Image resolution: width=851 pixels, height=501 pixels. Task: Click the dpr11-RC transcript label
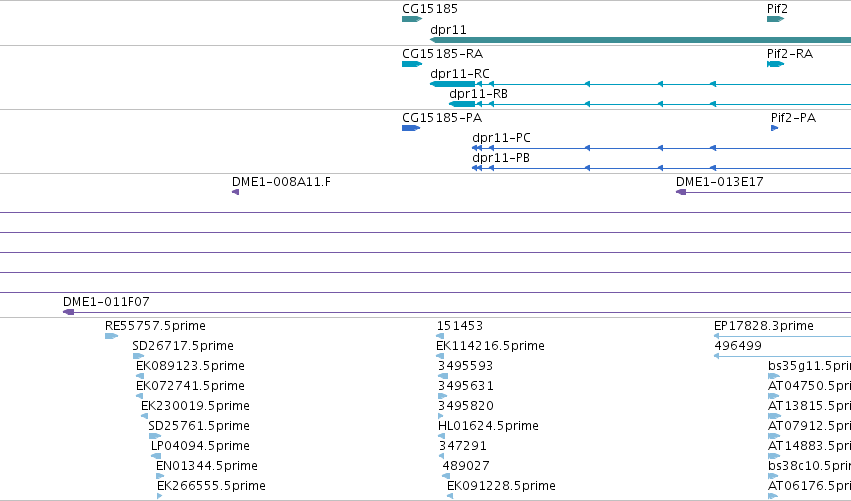(x=460, y=74)
